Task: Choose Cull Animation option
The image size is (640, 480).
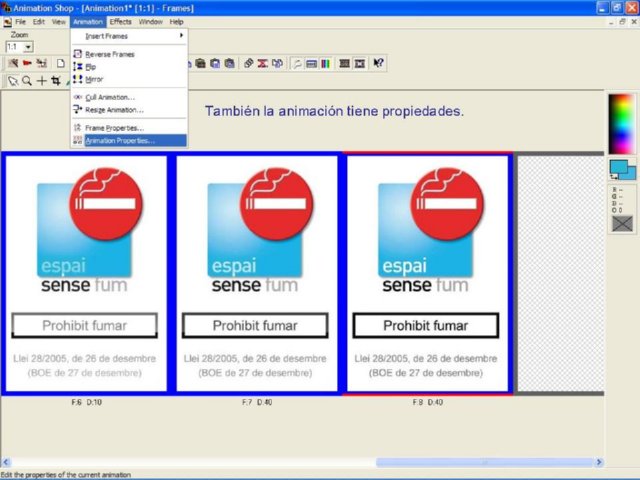Action: click(x=109, y=97)
